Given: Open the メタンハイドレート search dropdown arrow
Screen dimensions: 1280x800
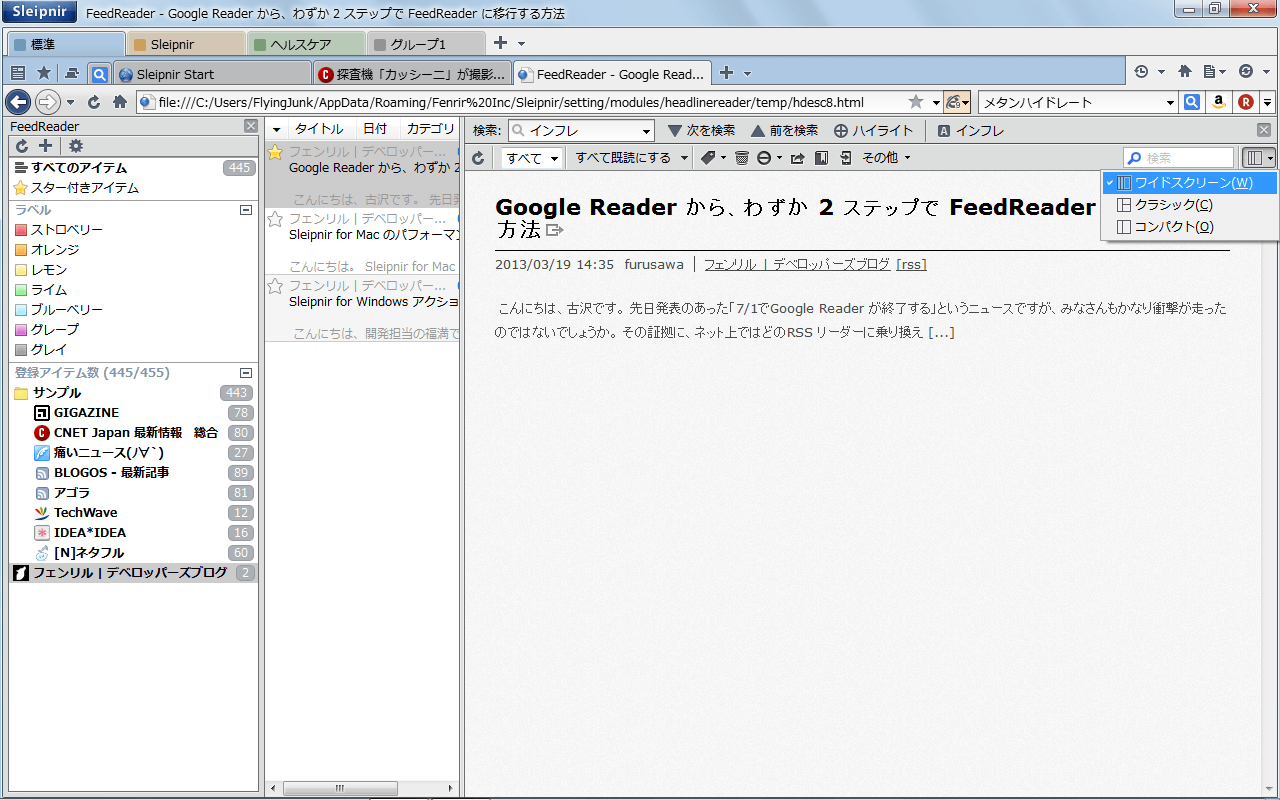Looking at the screenshot, I should [x=1171, y=102].
